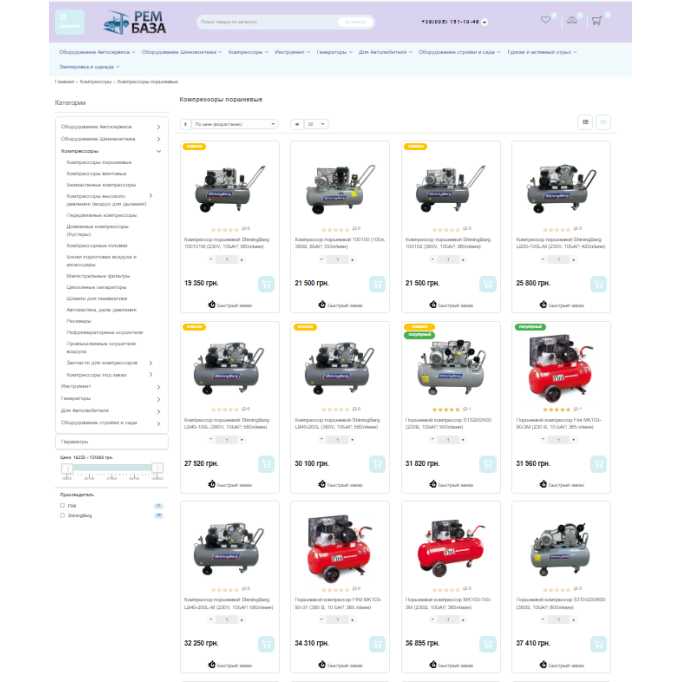Click the right handle of the price slider
The width and height of the screenshot is (682, 682).
(156, 468)
